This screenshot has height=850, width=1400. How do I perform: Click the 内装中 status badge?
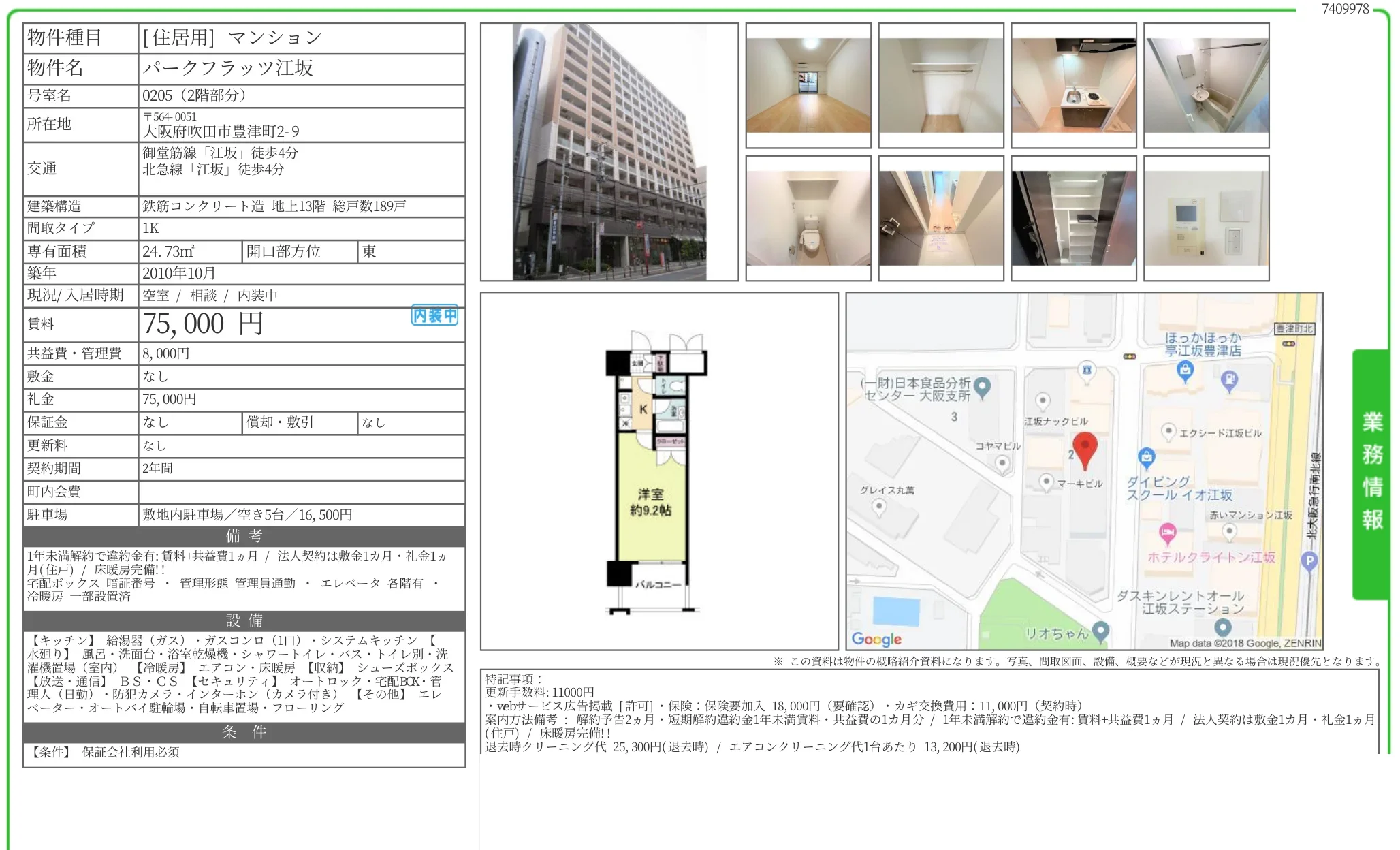pyautogui.click(x=434, y=316)
